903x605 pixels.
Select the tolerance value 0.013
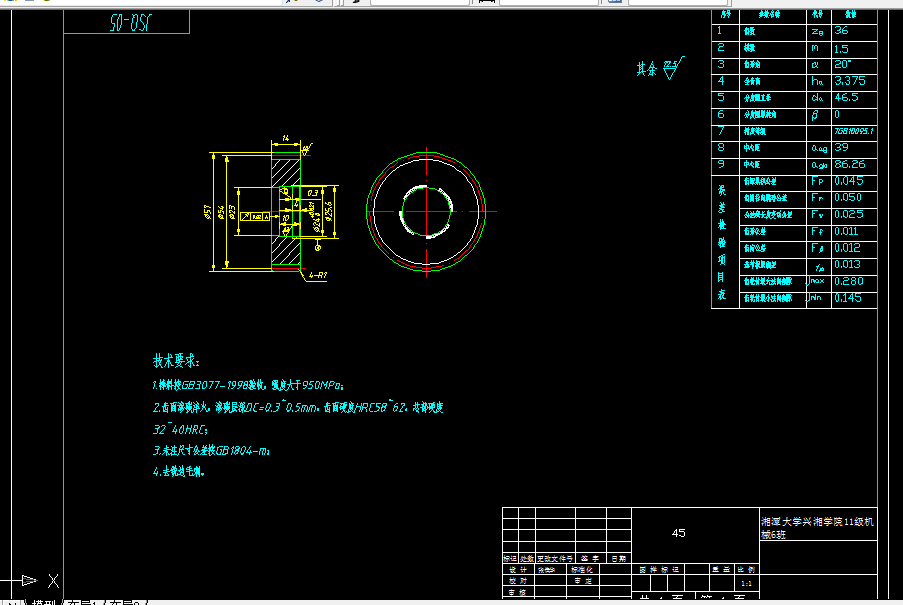848,264
